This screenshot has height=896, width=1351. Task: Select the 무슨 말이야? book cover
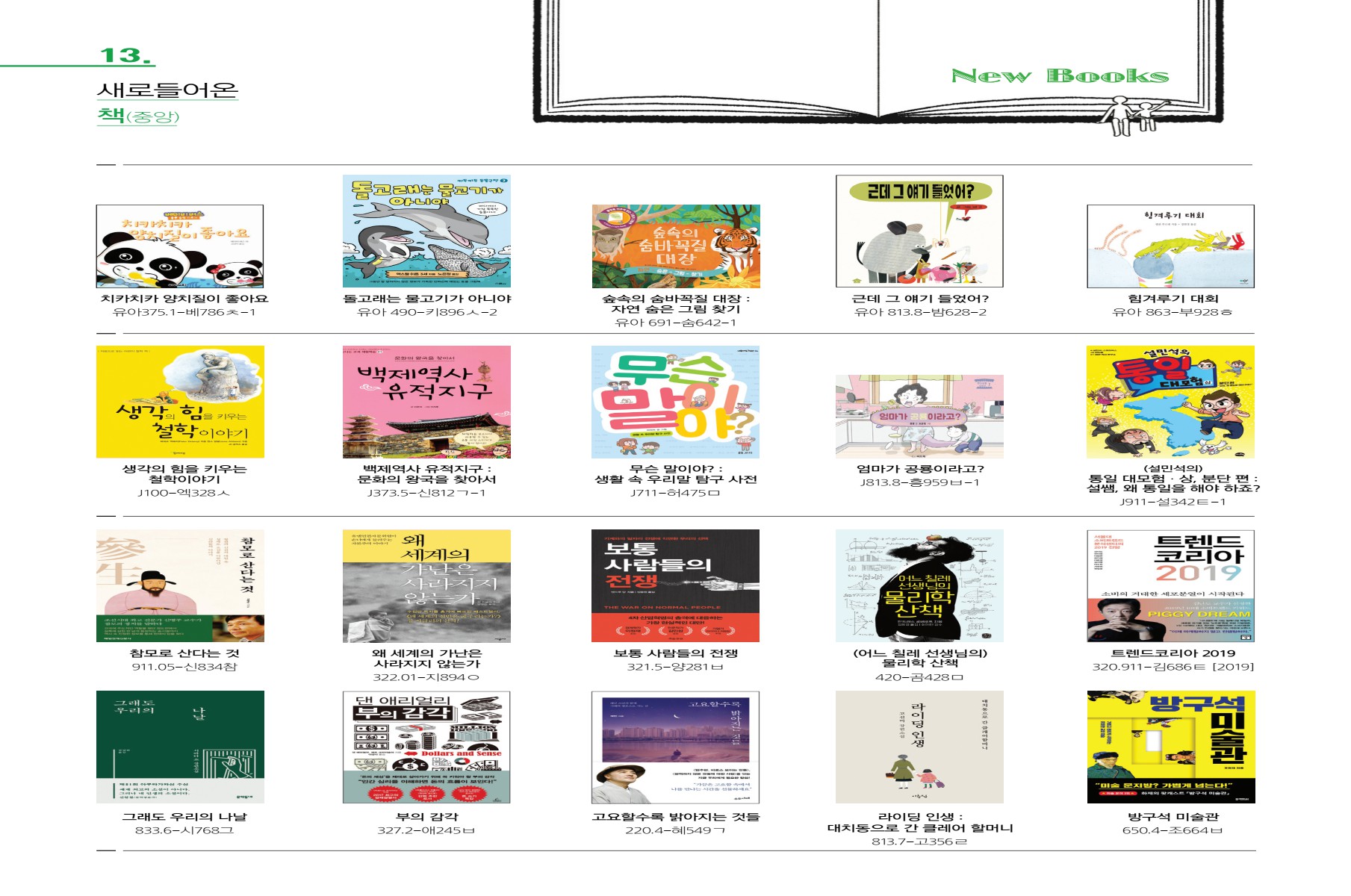click(x=675, y=402)
